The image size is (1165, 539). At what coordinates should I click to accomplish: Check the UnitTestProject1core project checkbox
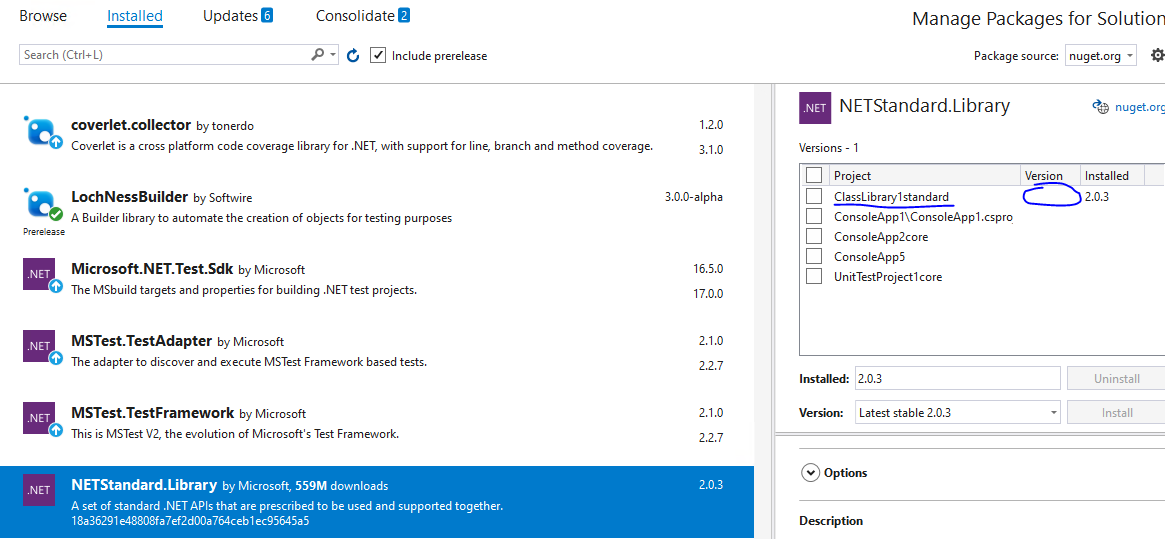coord(814,277)
